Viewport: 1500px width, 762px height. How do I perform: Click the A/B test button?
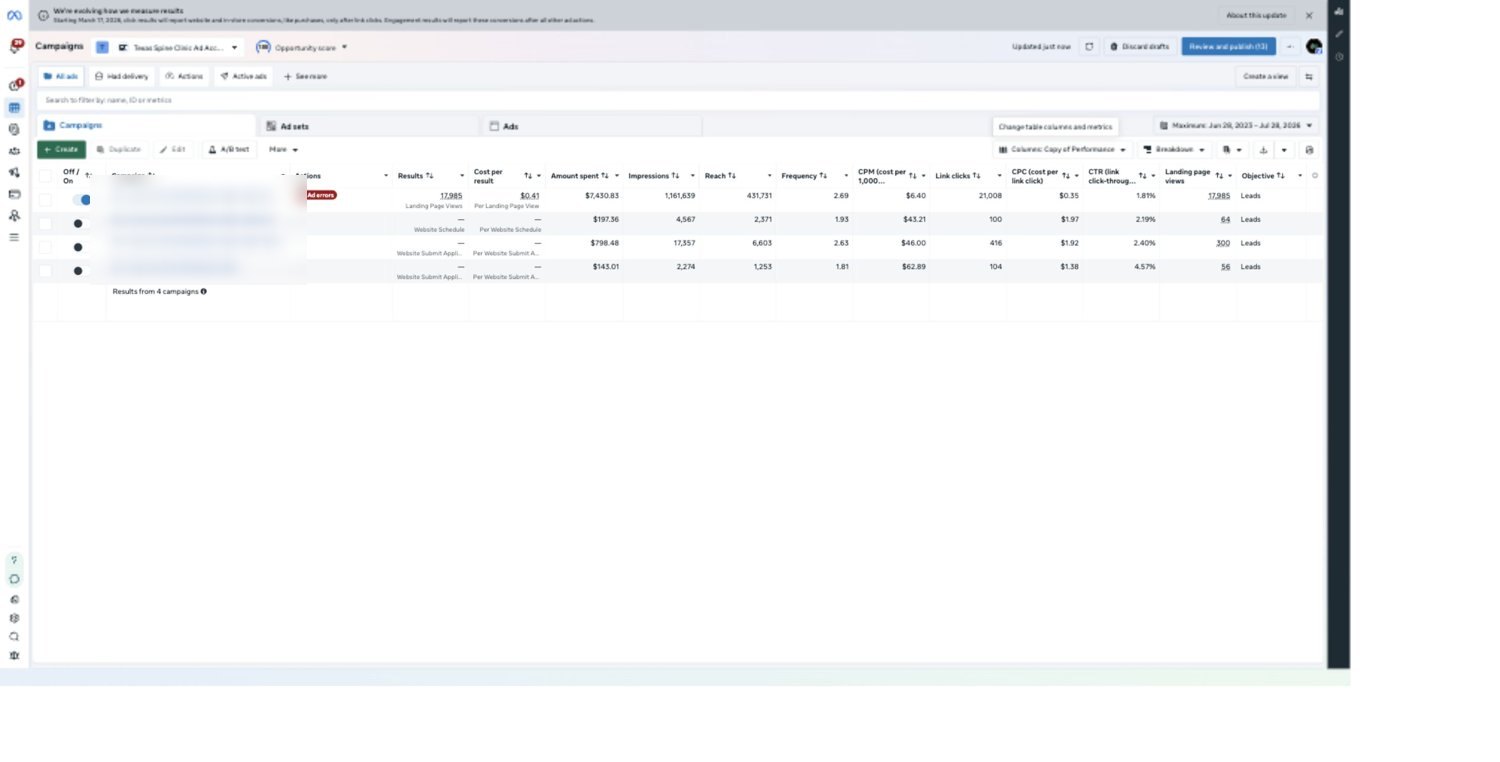click(229, 149)
